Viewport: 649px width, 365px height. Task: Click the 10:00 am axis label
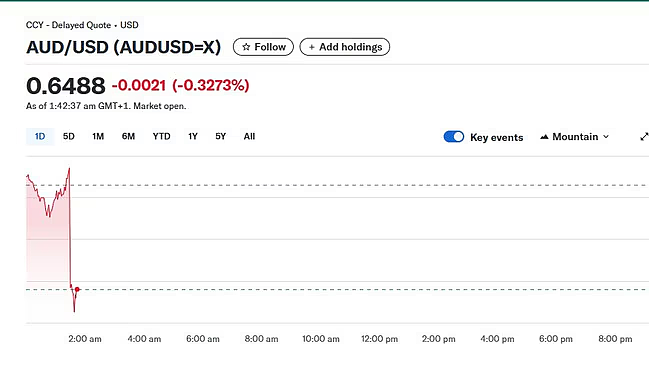pos(321,339)
